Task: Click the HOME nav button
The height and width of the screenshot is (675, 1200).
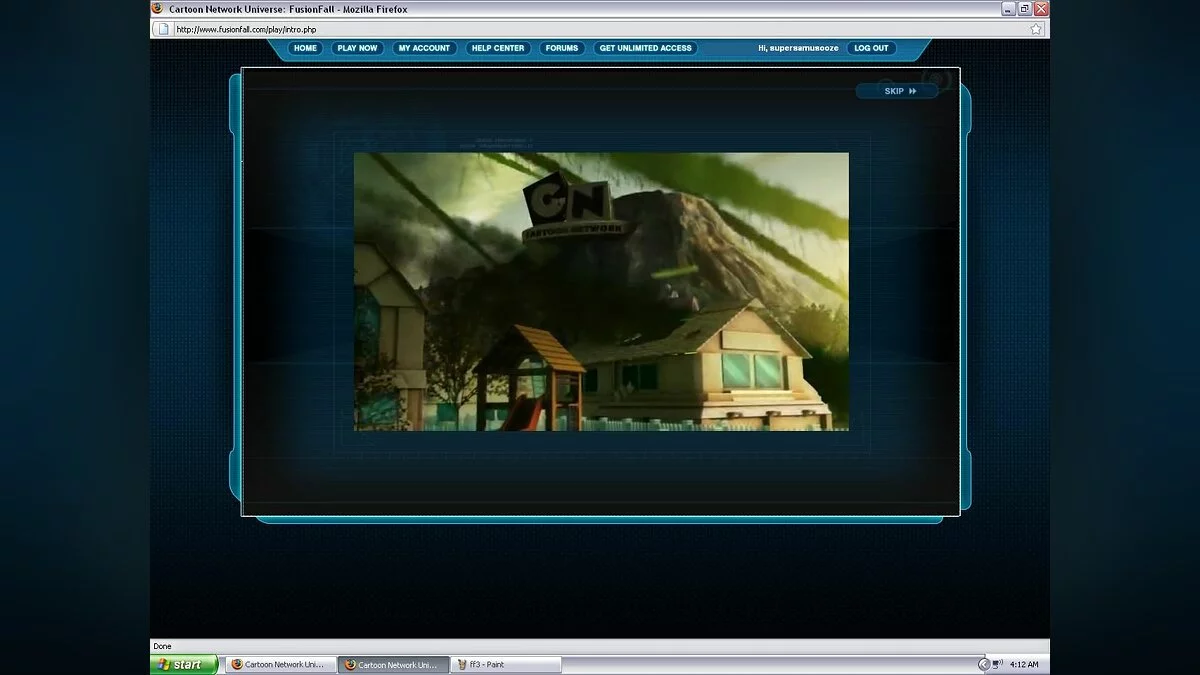Action: click(306, 48)
